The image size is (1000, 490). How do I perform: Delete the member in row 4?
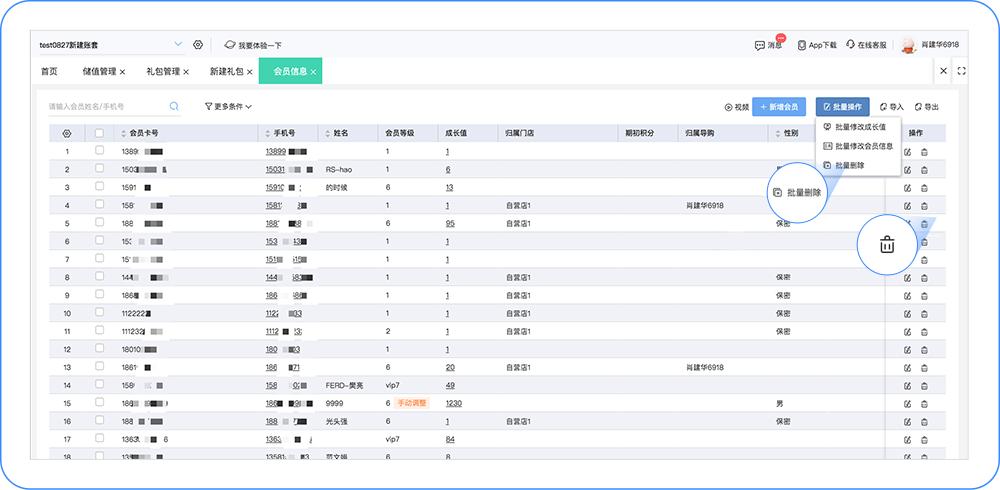[x=924, y=206]
